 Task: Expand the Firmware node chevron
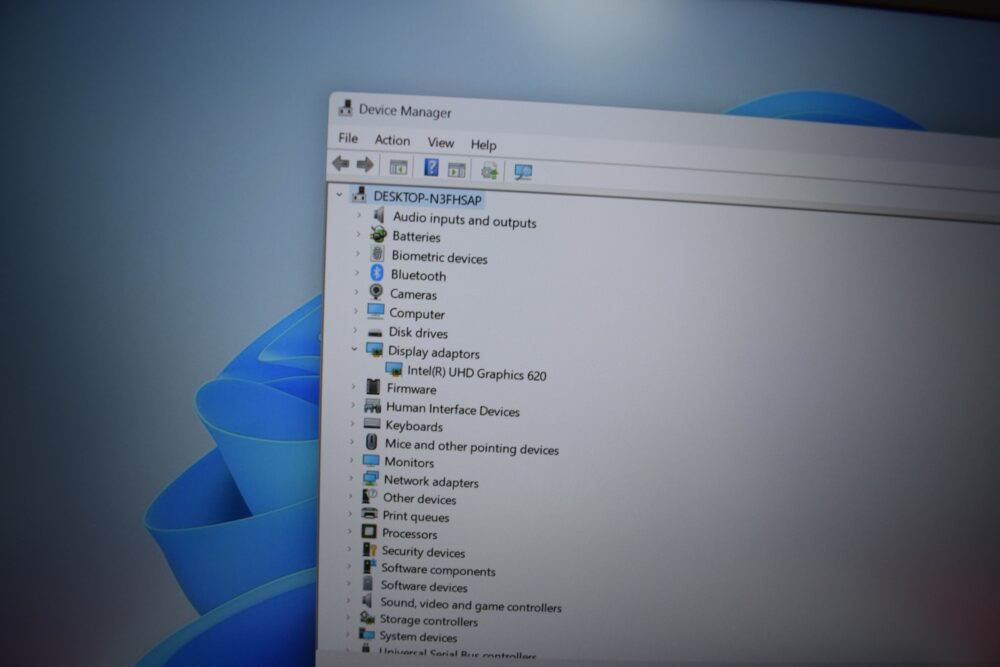pyautogui.click(x=353, y=386)
